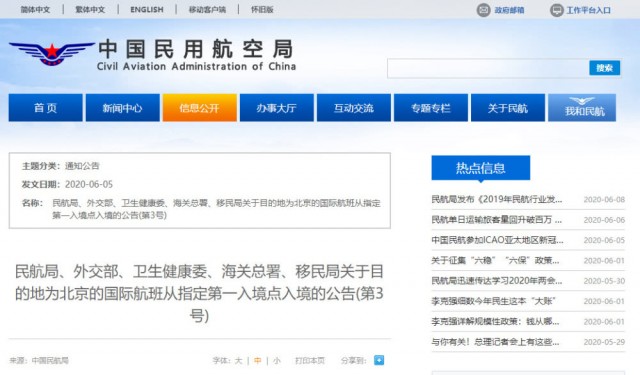Open news 民航局发布《2019年民航行业发...
640x375 pixels.
(x=497, y=200)
